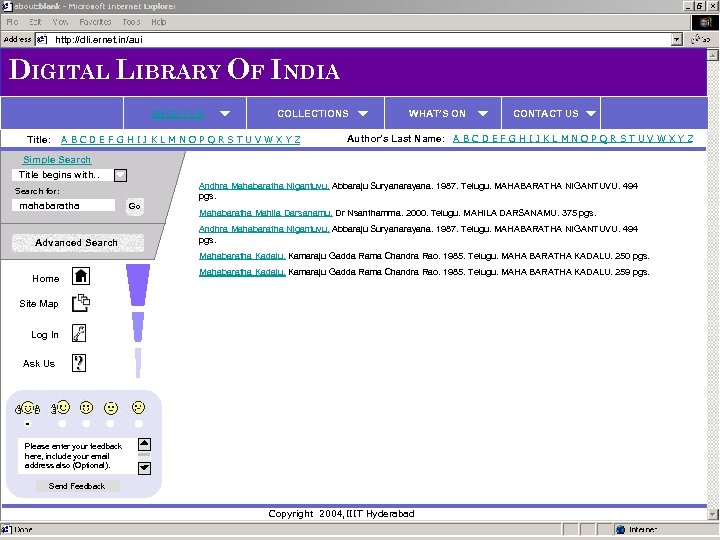This screenshot has width=720, height=540.
Task: Click the Site Map text link
Action: point(39,304)
